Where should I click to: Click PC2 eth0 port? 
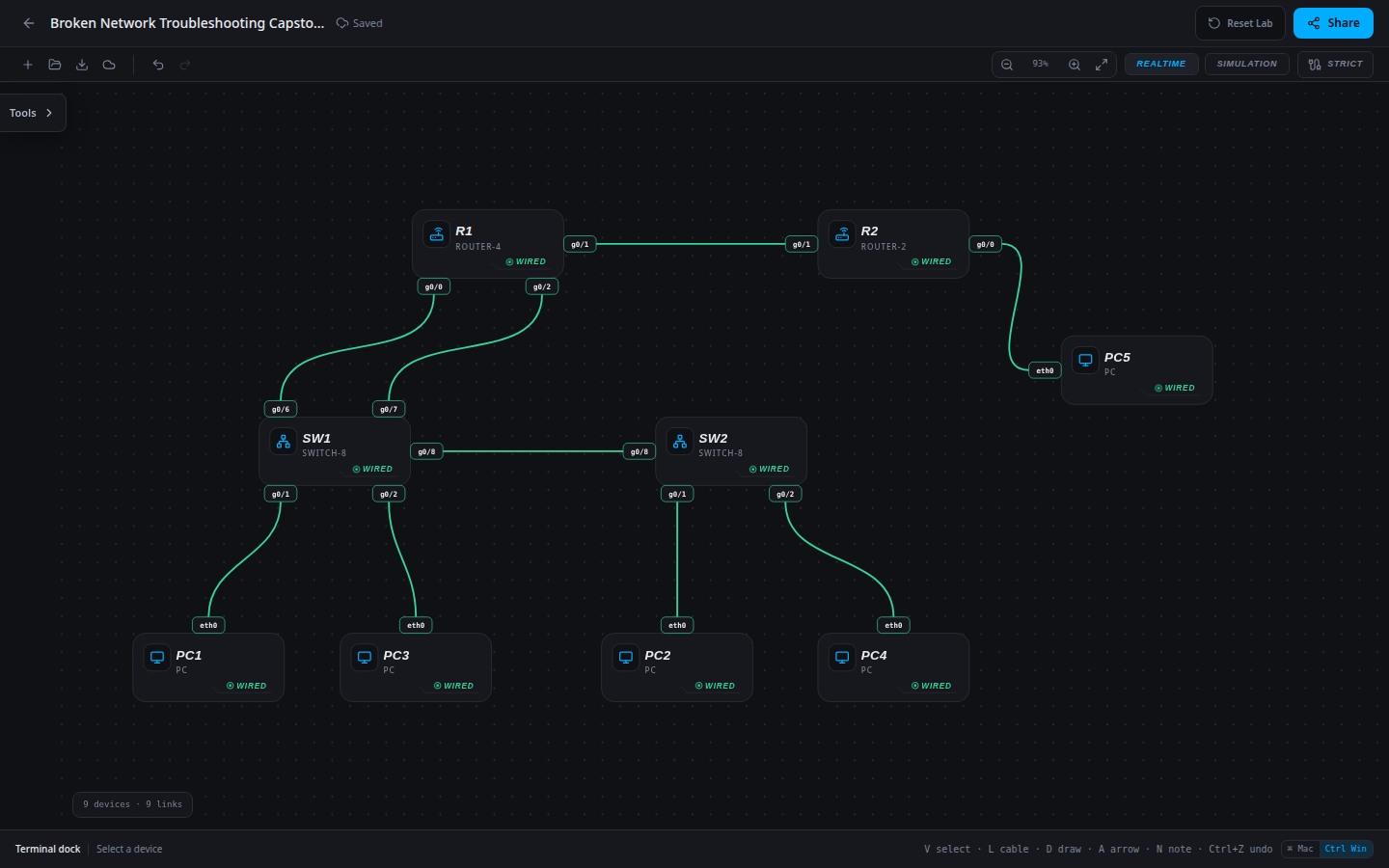(677, 625)
